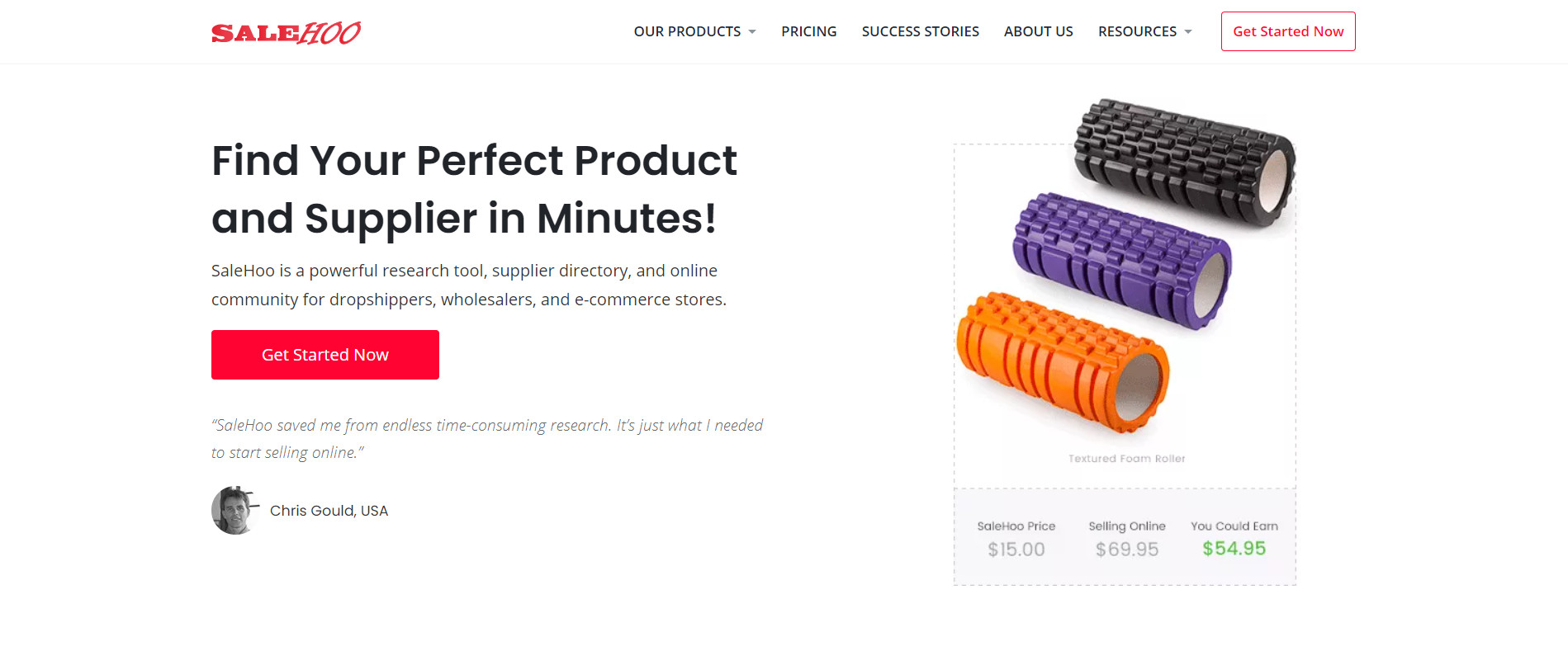Image resolution: width=1568 pixels, height=651 pixels.
Task: Click the Selling Online $69.95 value
Action: click(x=1126, y=550)
